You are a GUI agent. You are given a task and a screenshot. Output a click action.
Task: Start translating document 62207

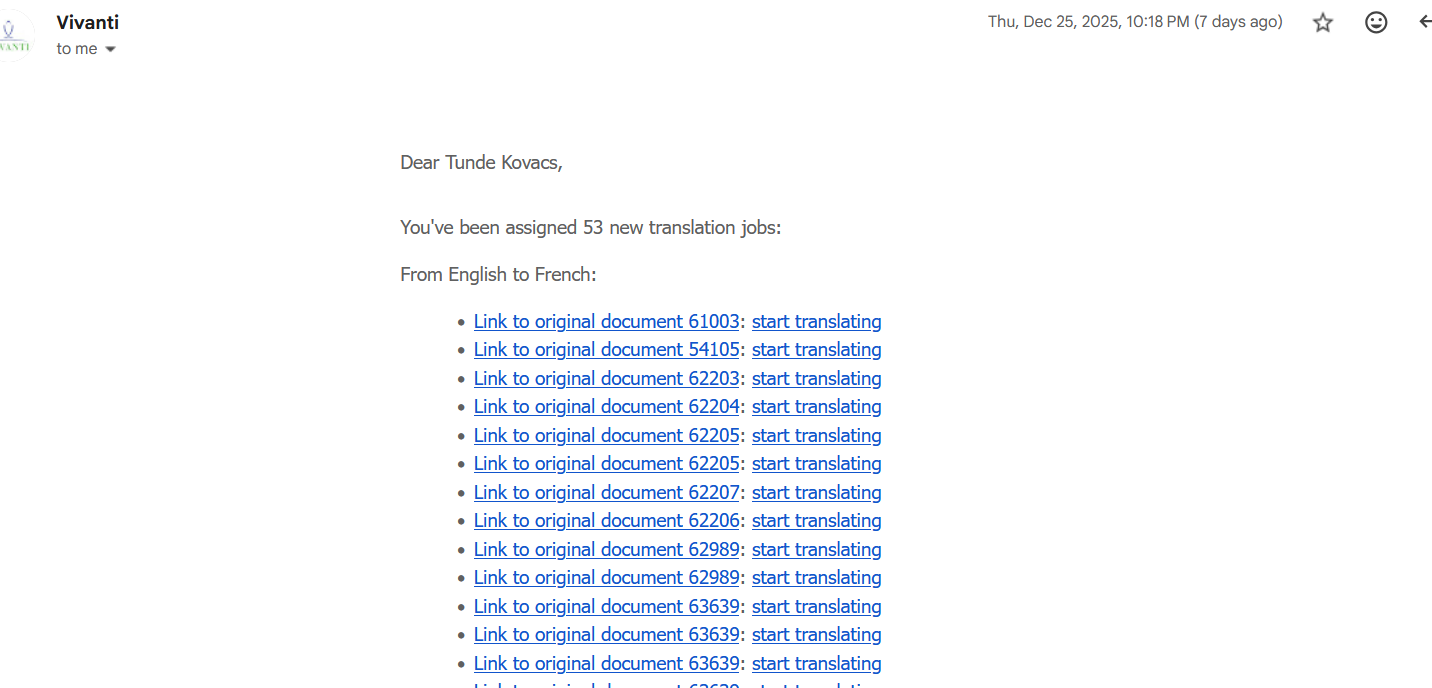click(x=816, y=493)
